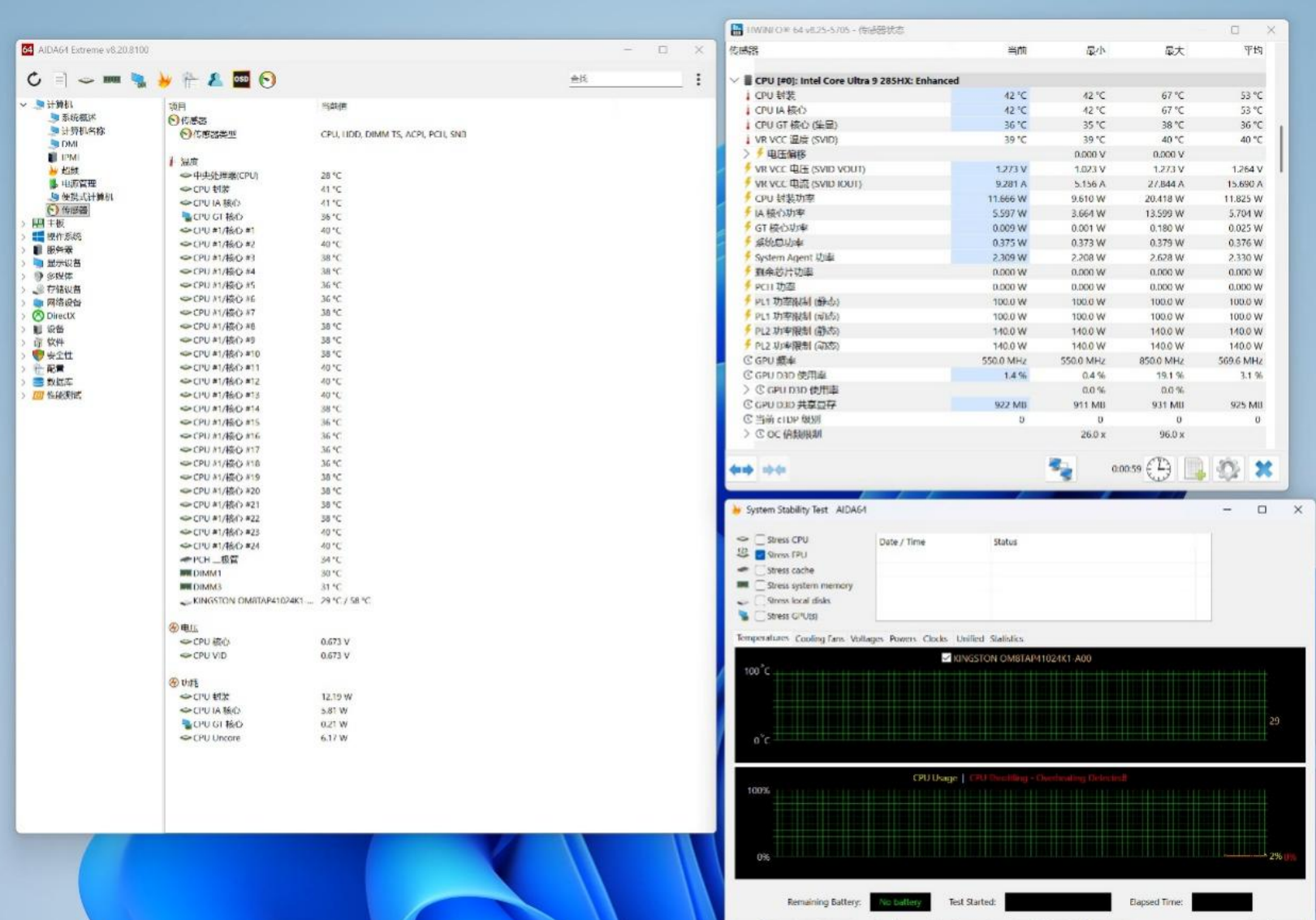Screen dimensions: 1316x920
Task: Select DMI in the AIDA64 tree
Action: click(x=69, y=144)
